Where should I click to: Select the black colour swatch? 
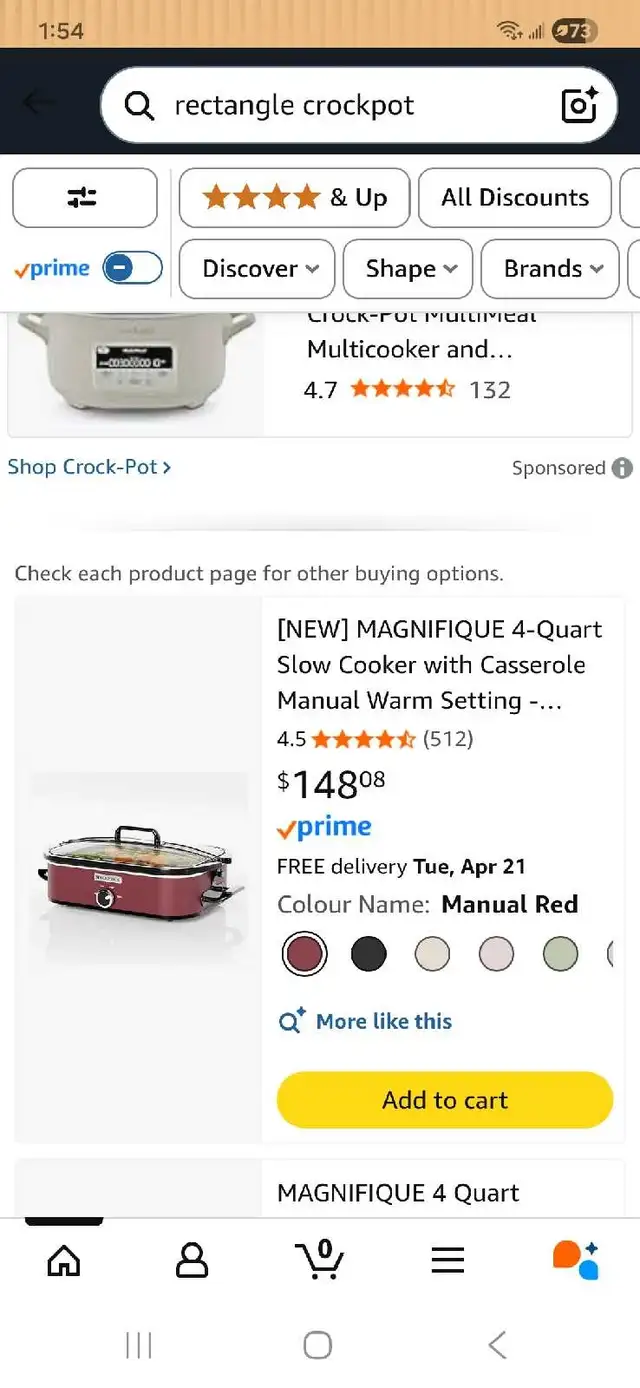point(368,954)
